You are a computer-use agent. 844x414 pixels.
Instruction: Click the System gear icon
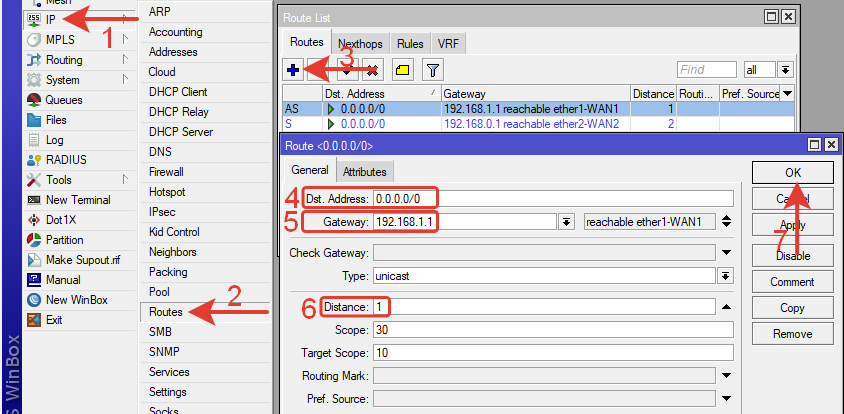[33, 80]
